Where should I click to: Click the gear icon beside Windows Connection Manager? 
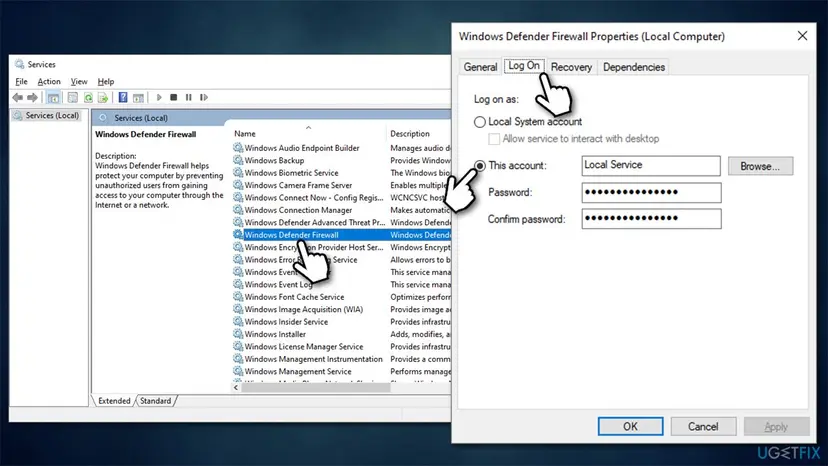click(x=238, y=210)
